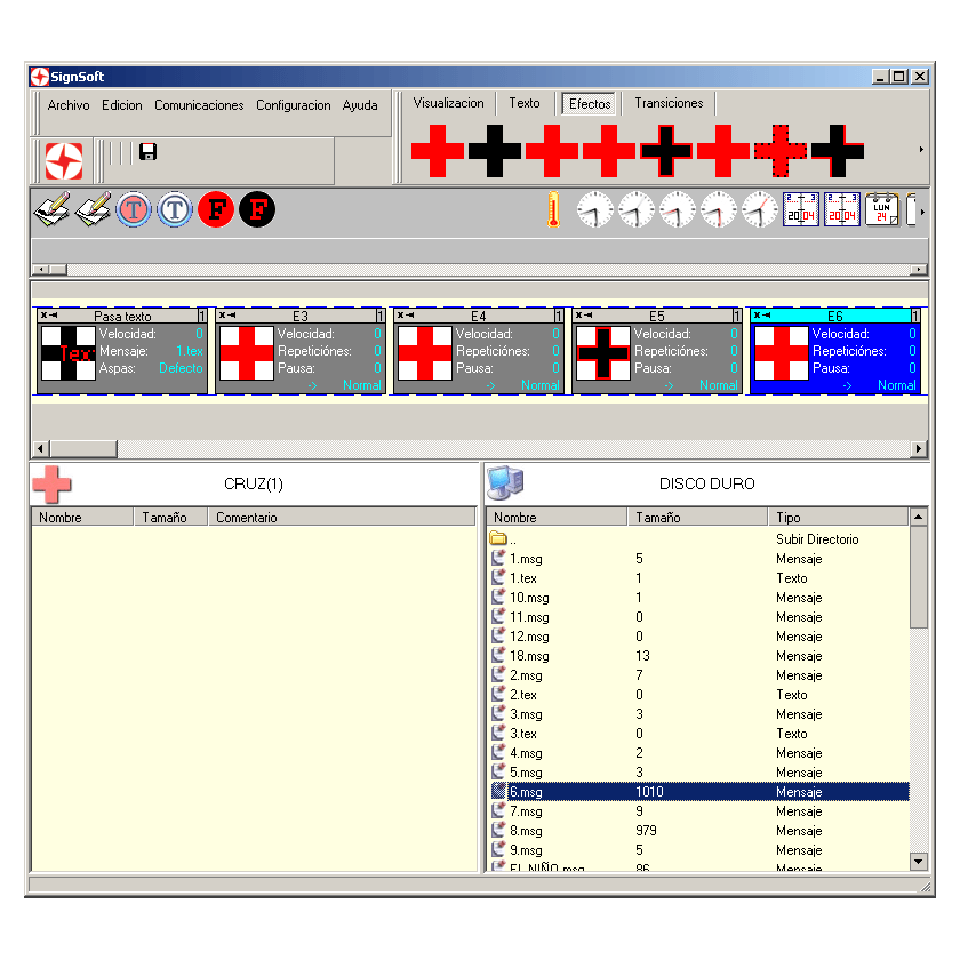Select the black circle with red F icon
This screenshot has width=960, height=960.
coord(257,210)
